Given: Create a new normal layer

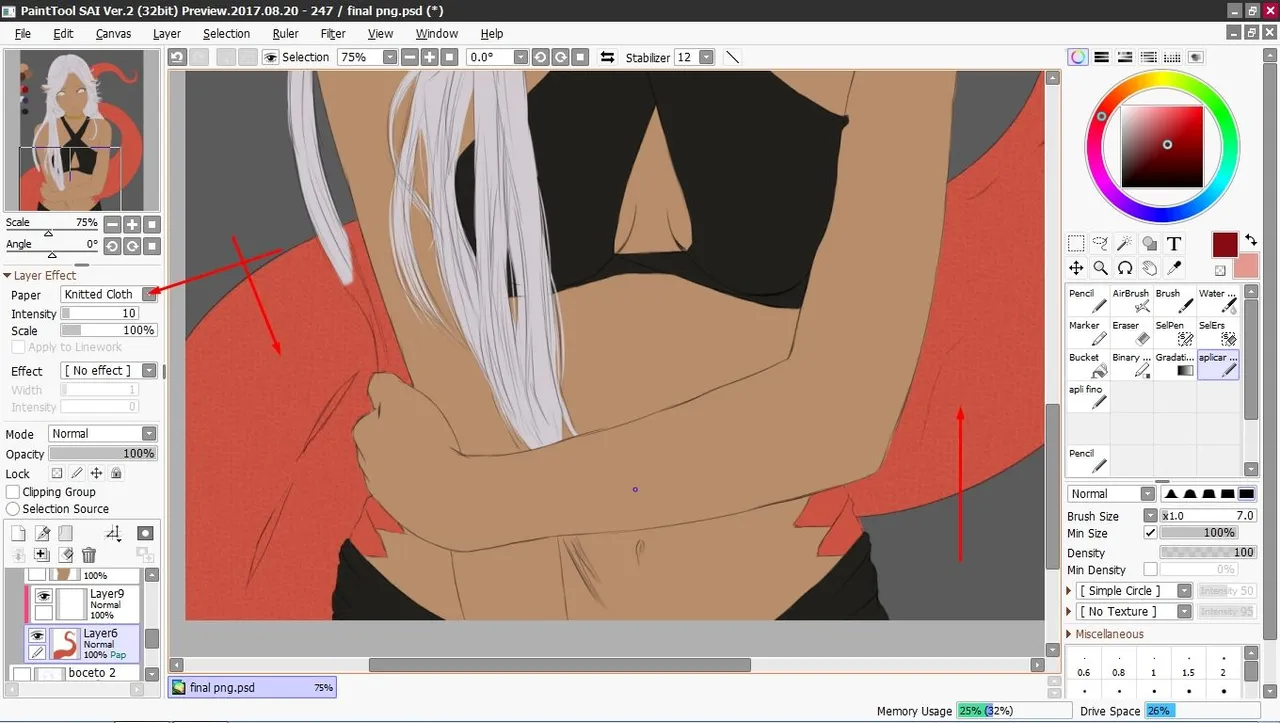Looking at the screenshot, I should (x=17, y=534).
